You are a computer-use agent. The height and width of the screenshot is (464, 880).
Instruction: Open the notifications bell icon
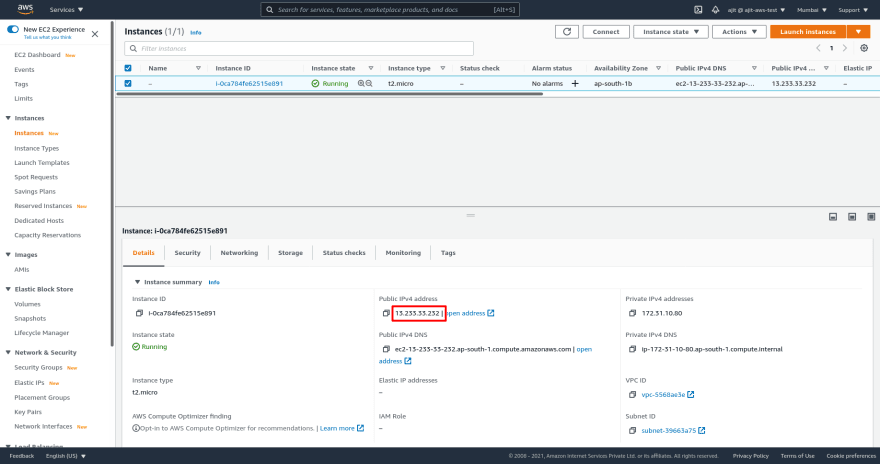click(x=715, y=10)
